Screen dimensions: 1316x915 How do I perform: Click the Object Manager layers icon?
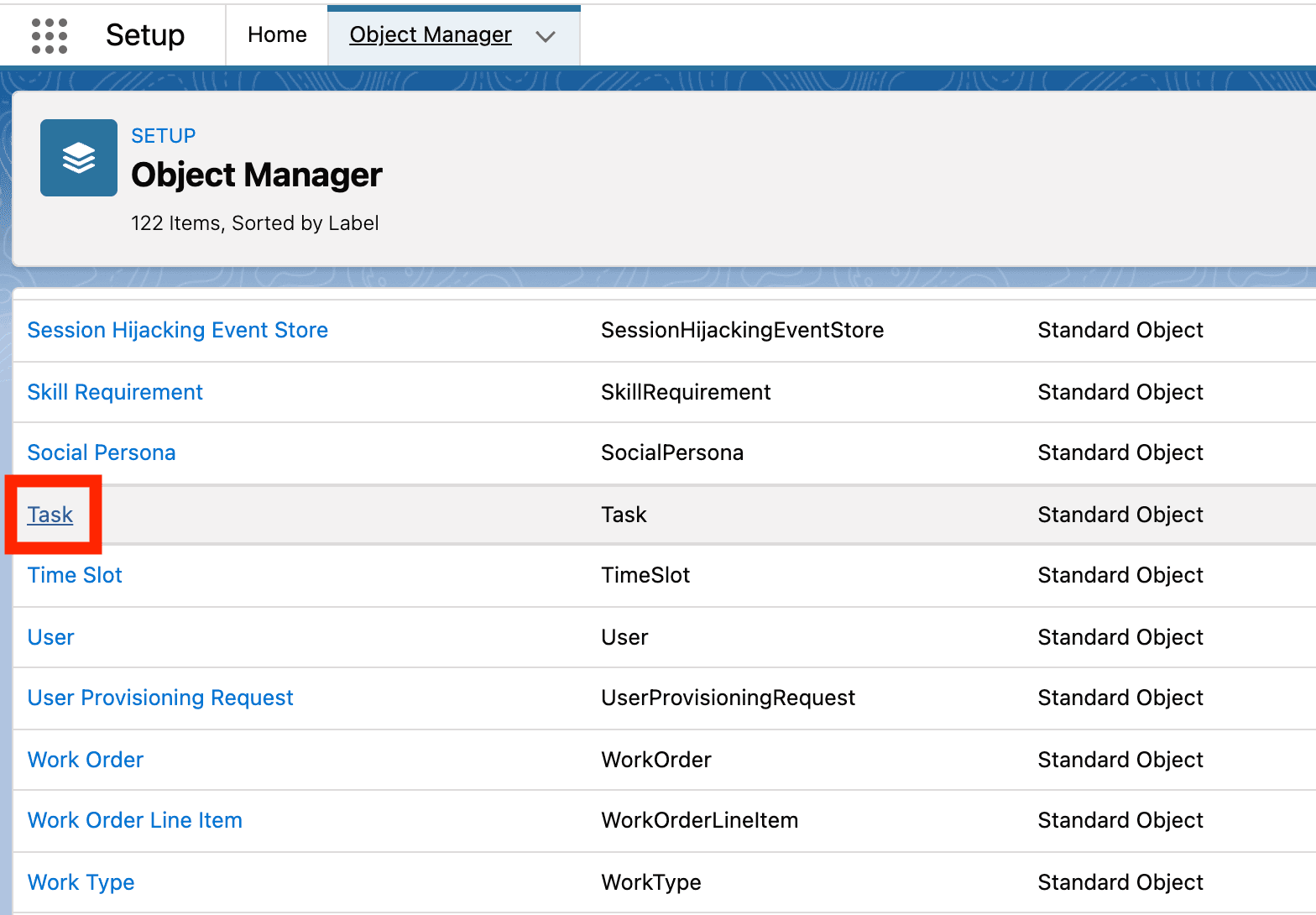tap(79, 158)
